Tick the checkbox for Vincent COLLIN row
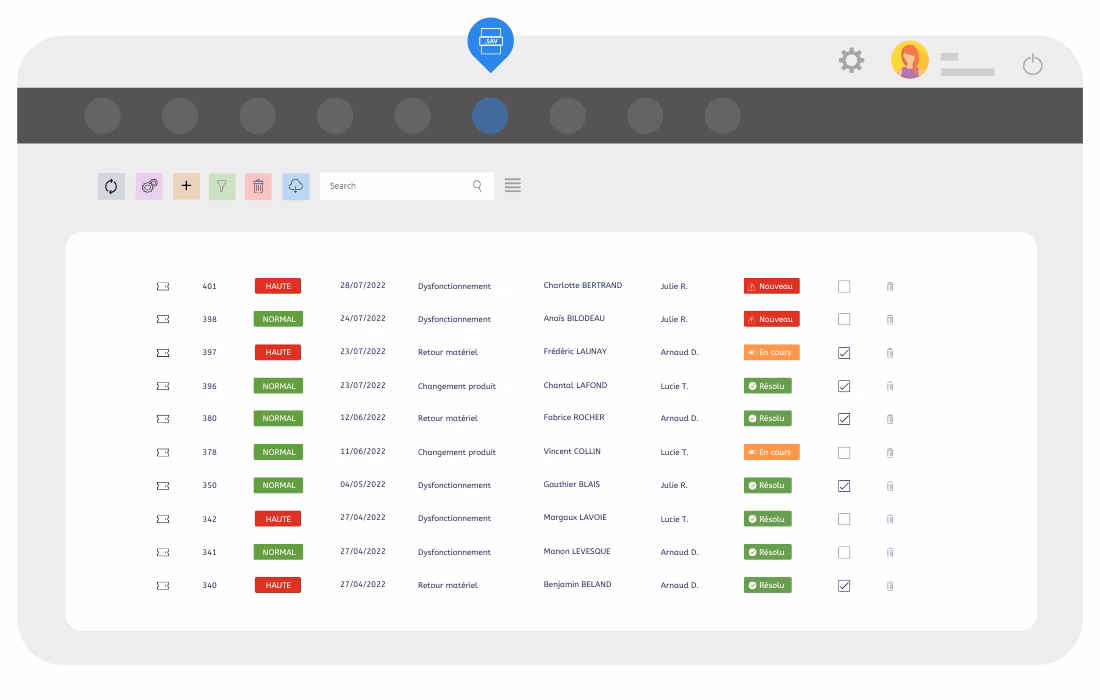Screen dimensions: 1100x700 click(844, 453)
